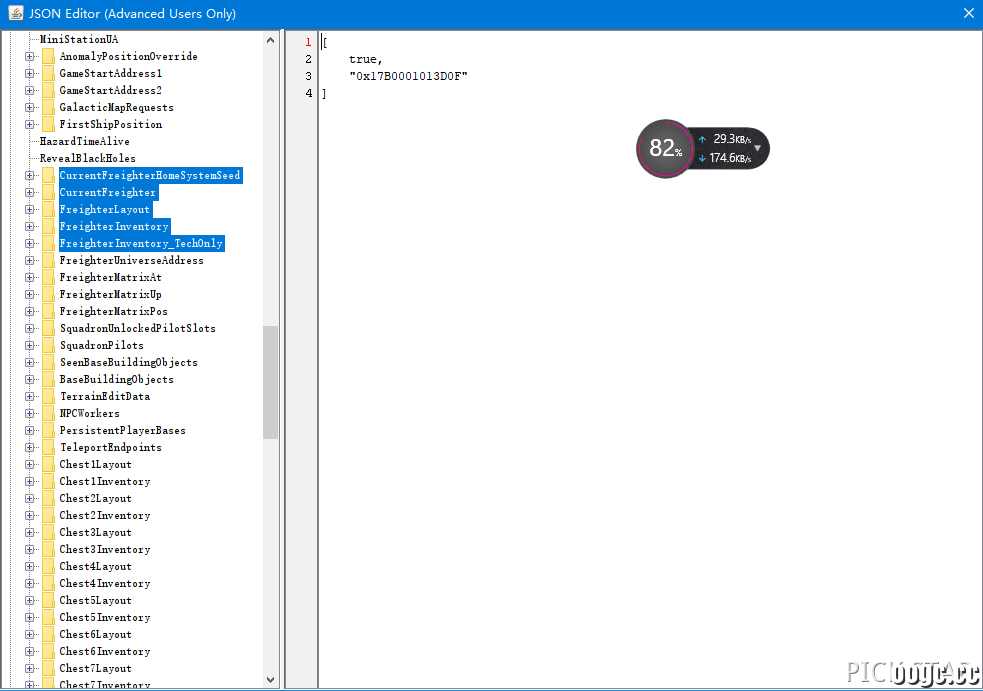
Task: Open the network speed widget dropdown arrow
Action: pyautogui.click(x=757, y=149)
